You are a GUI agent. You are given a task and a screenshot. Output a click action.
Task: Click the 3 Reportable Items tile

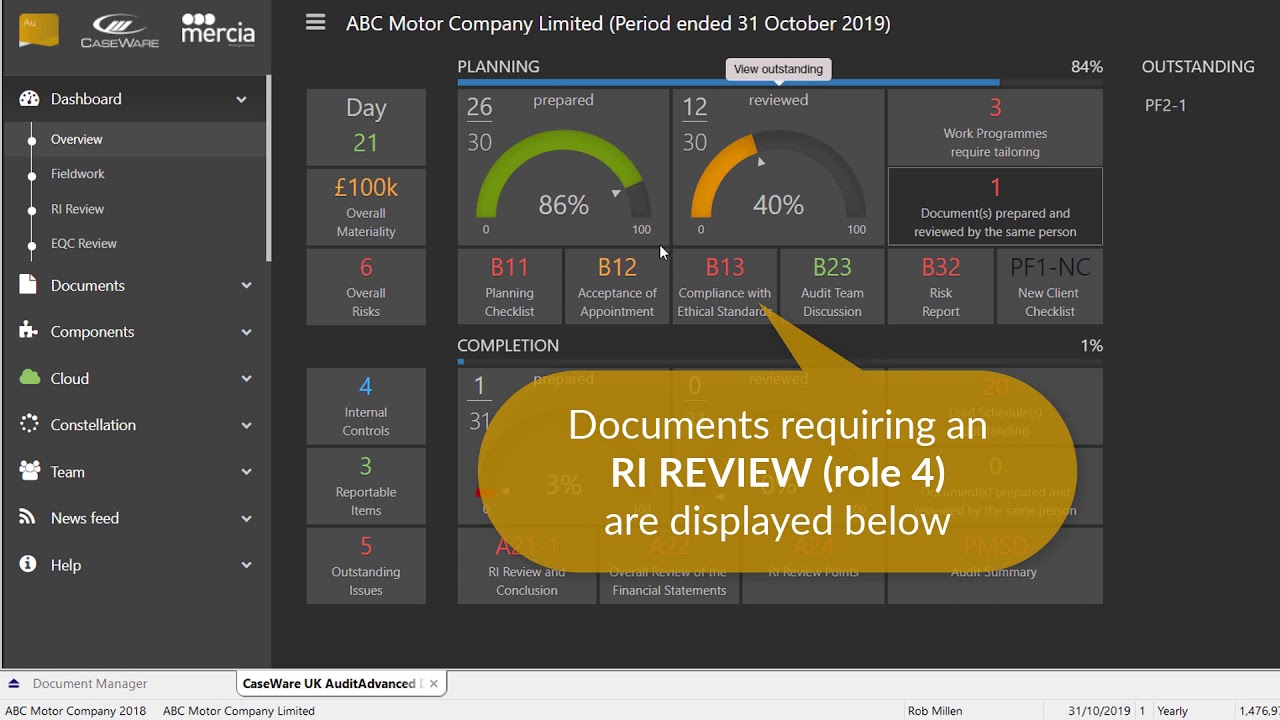(x=366, y=486)
